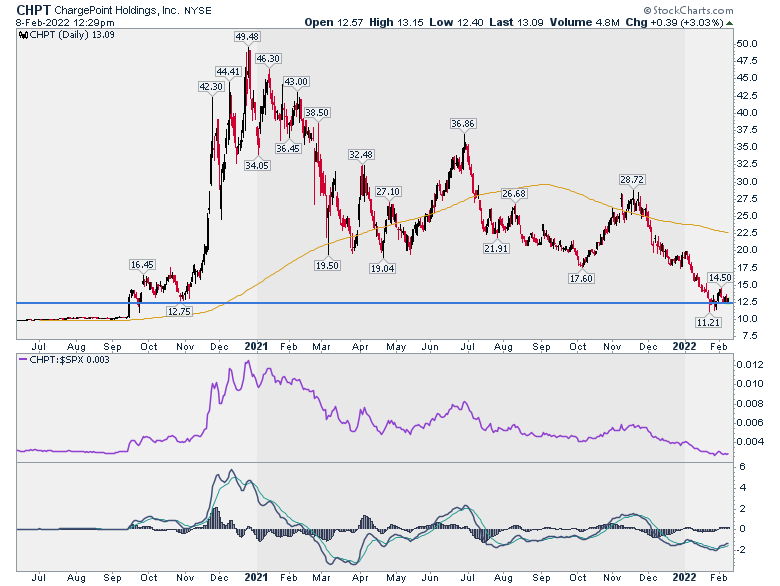The image size is (780, 586).
Task: Click the 19.04 low price label
Action: tap(382, 269)
